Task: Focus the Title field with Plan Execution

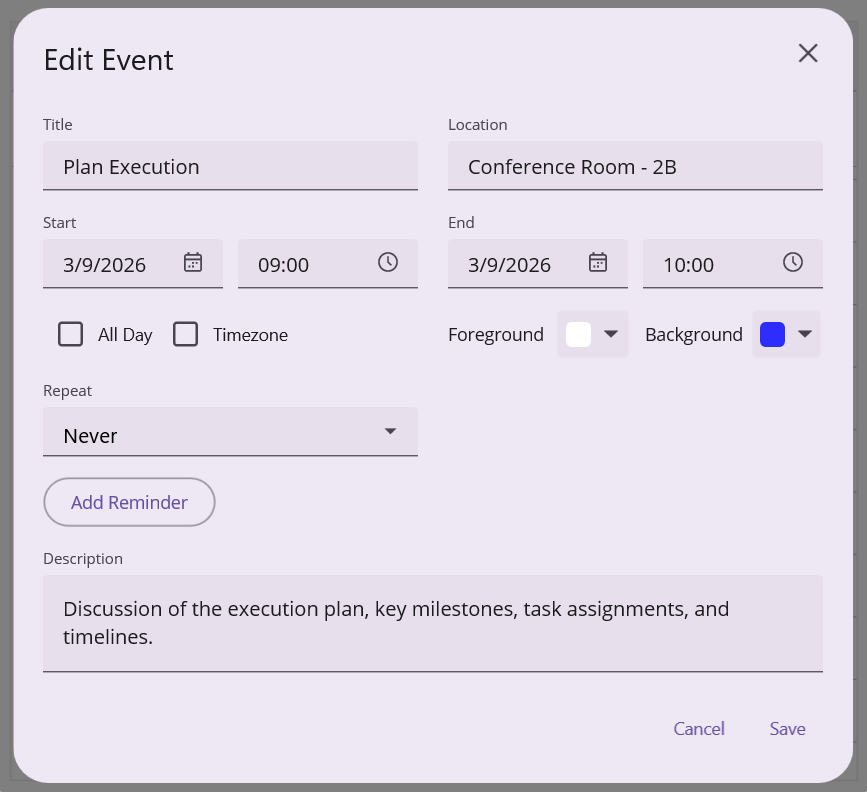Action: pyautogui.click(x=231, y=165)
